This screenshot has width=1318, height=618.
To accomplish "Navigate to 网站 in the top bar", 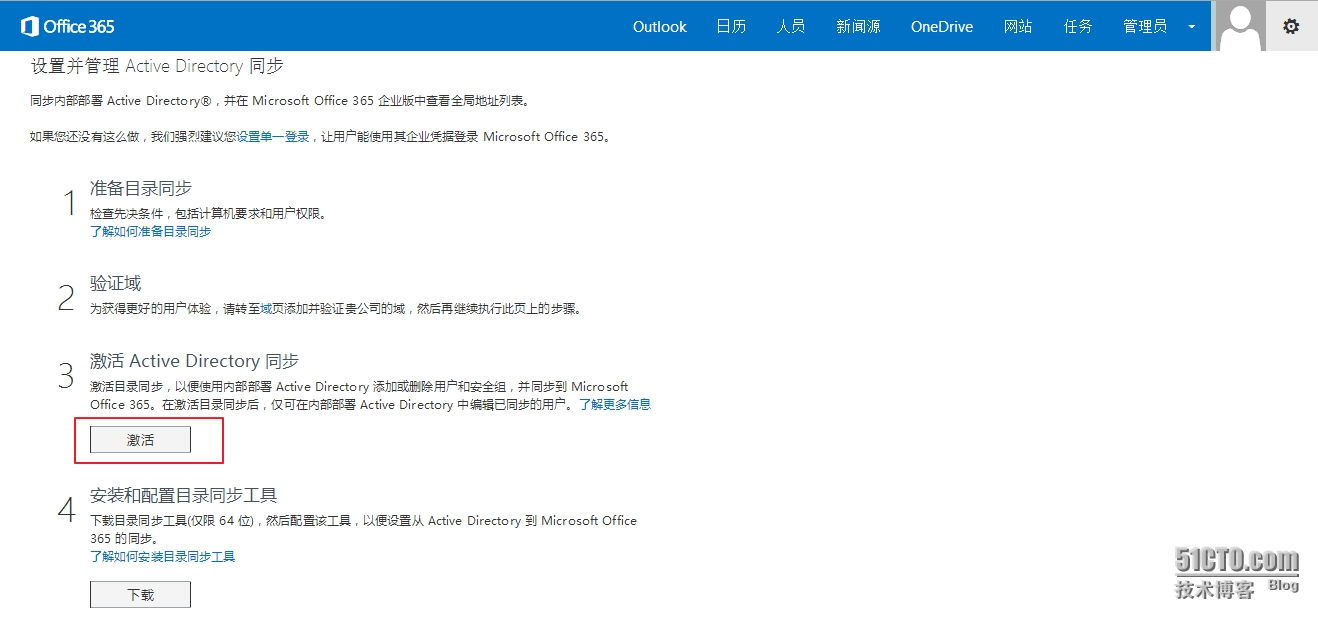I will (1018, 27).
